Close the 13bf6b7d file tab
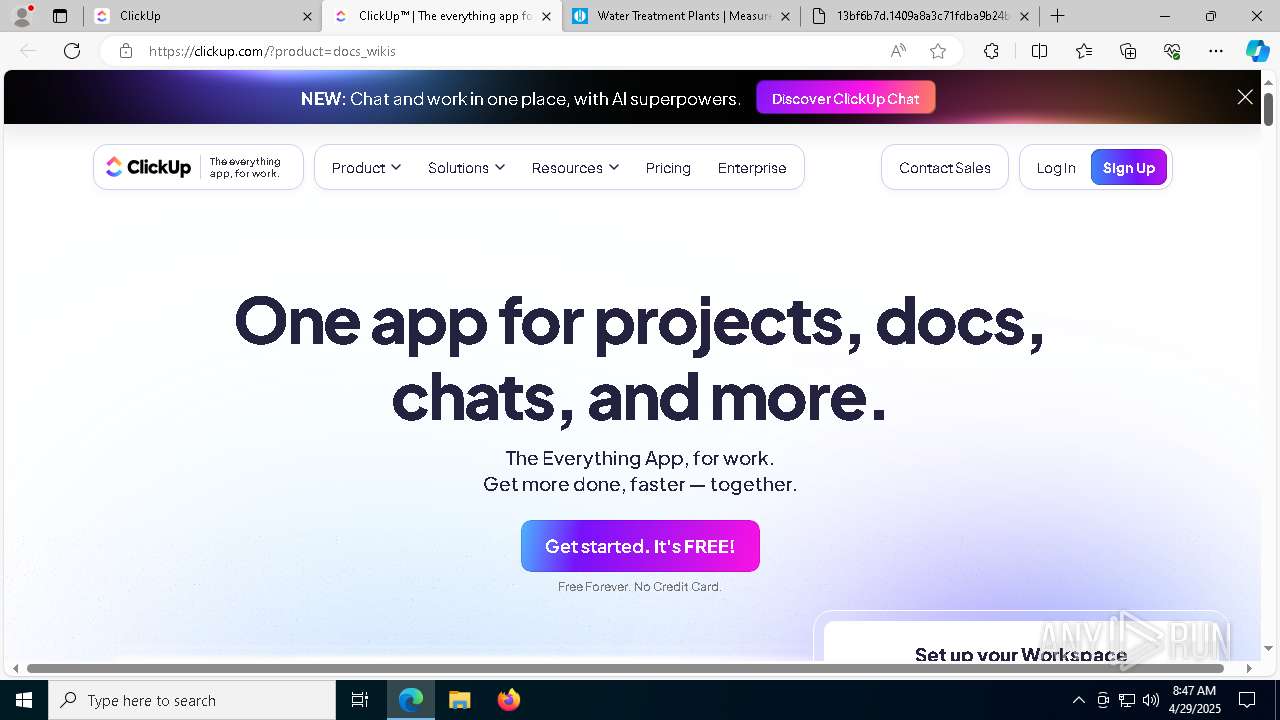Image resolution: width=1280 pixels, height=720 pixels. click(1024, 16)
